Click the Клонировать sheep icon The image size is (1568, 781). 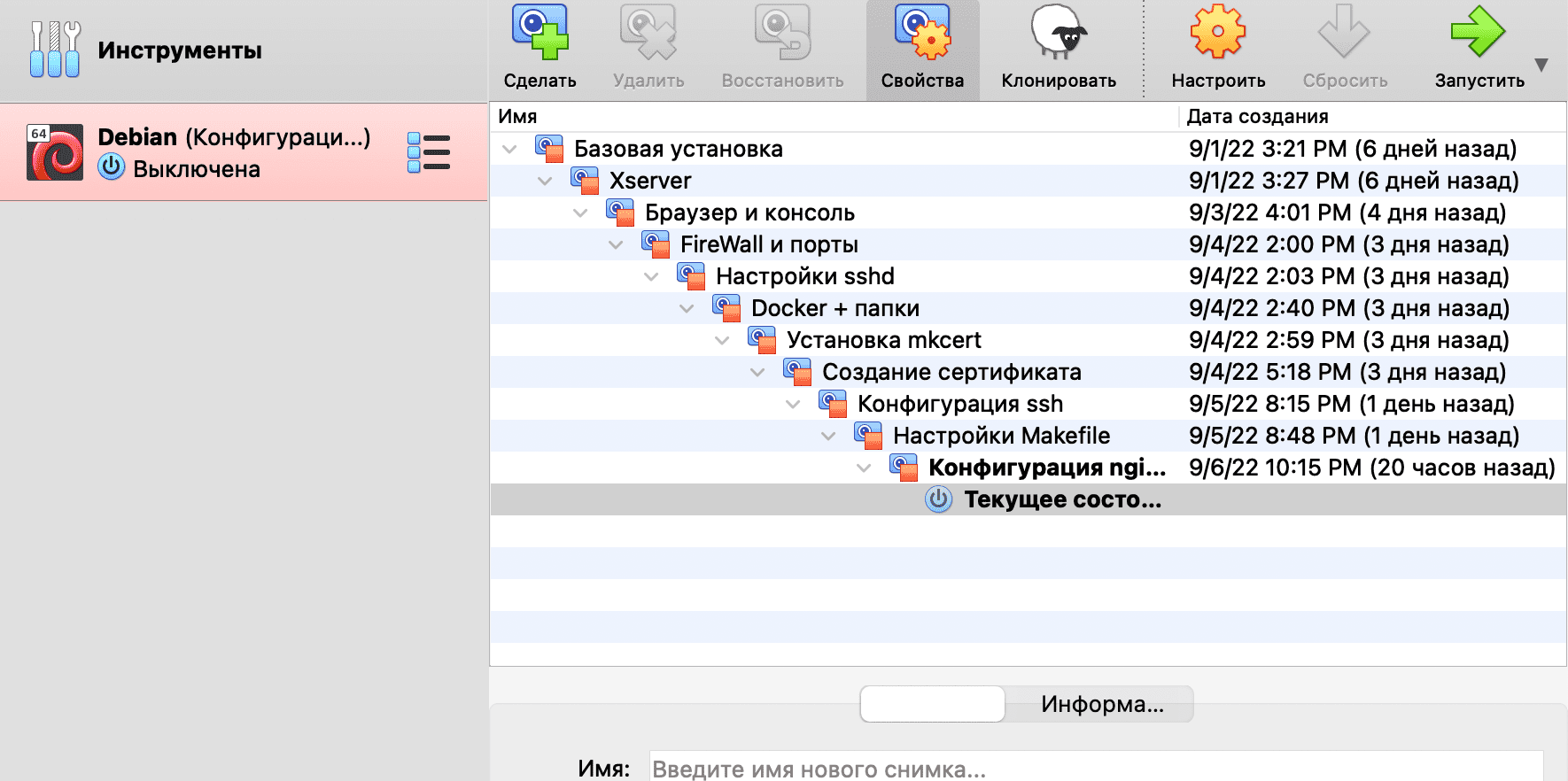coord(1059,33)
